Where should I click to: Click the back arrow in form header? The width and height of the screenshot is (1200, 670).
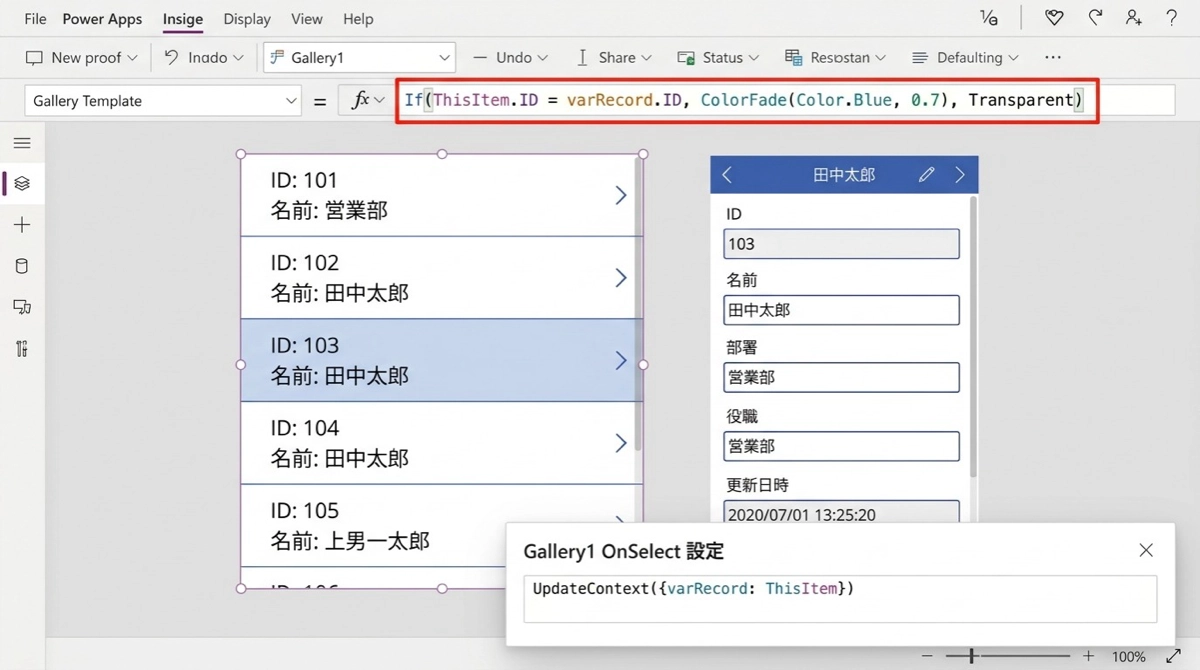[727, 175]
